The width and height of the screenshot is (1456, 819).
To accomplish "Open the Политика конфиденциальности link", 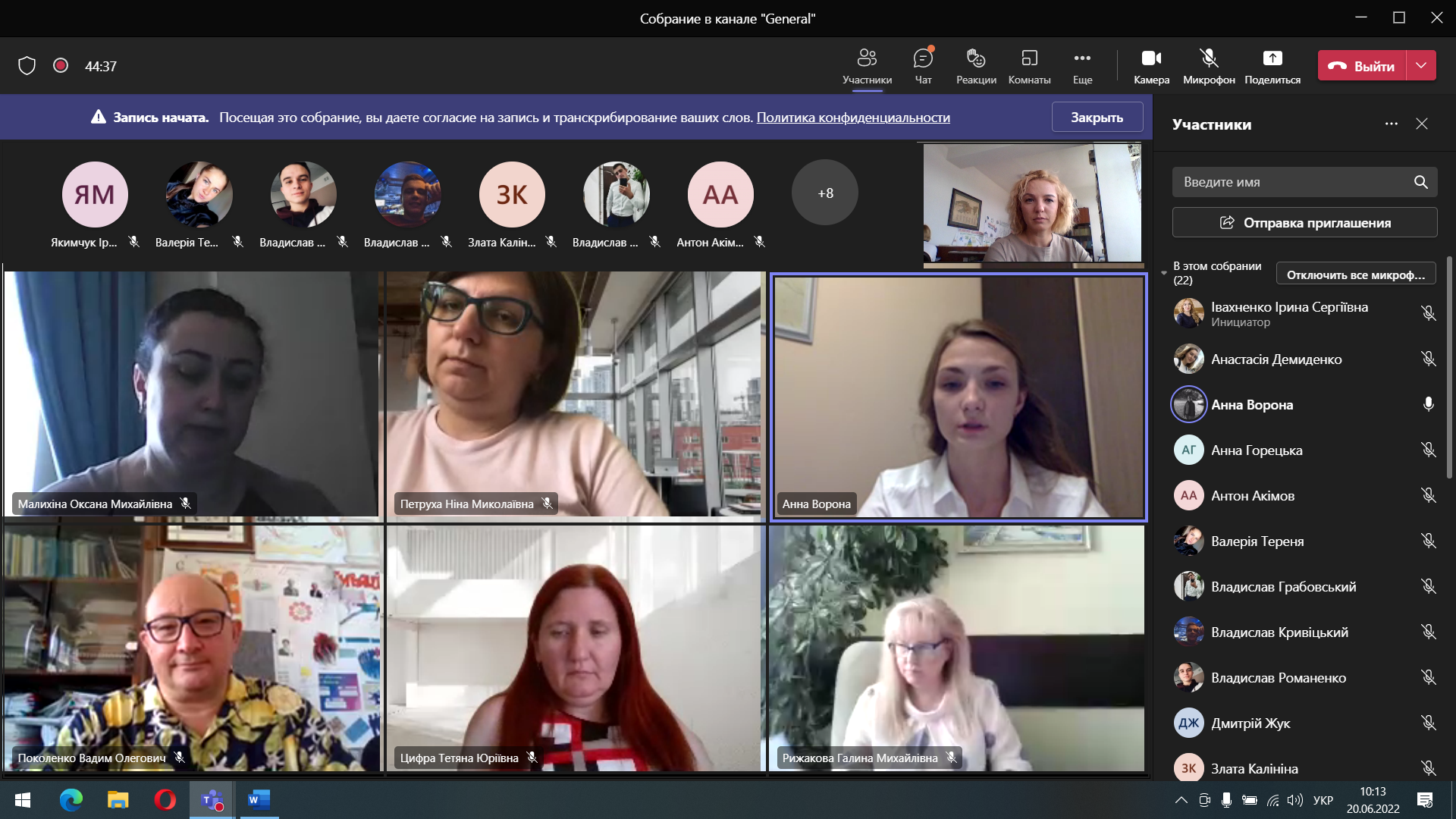I will click(853, 118).
